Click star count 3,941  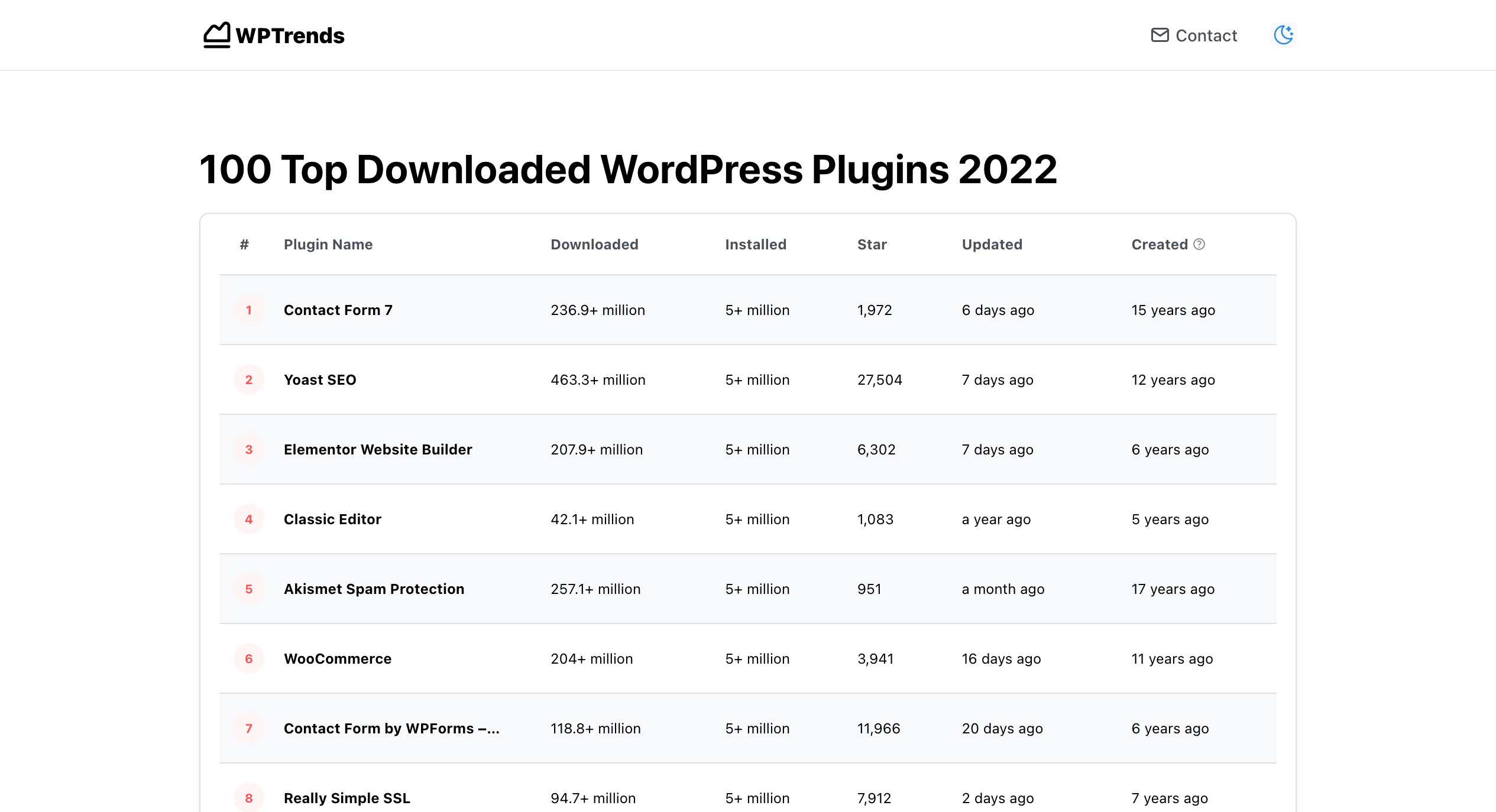point(876,659)
